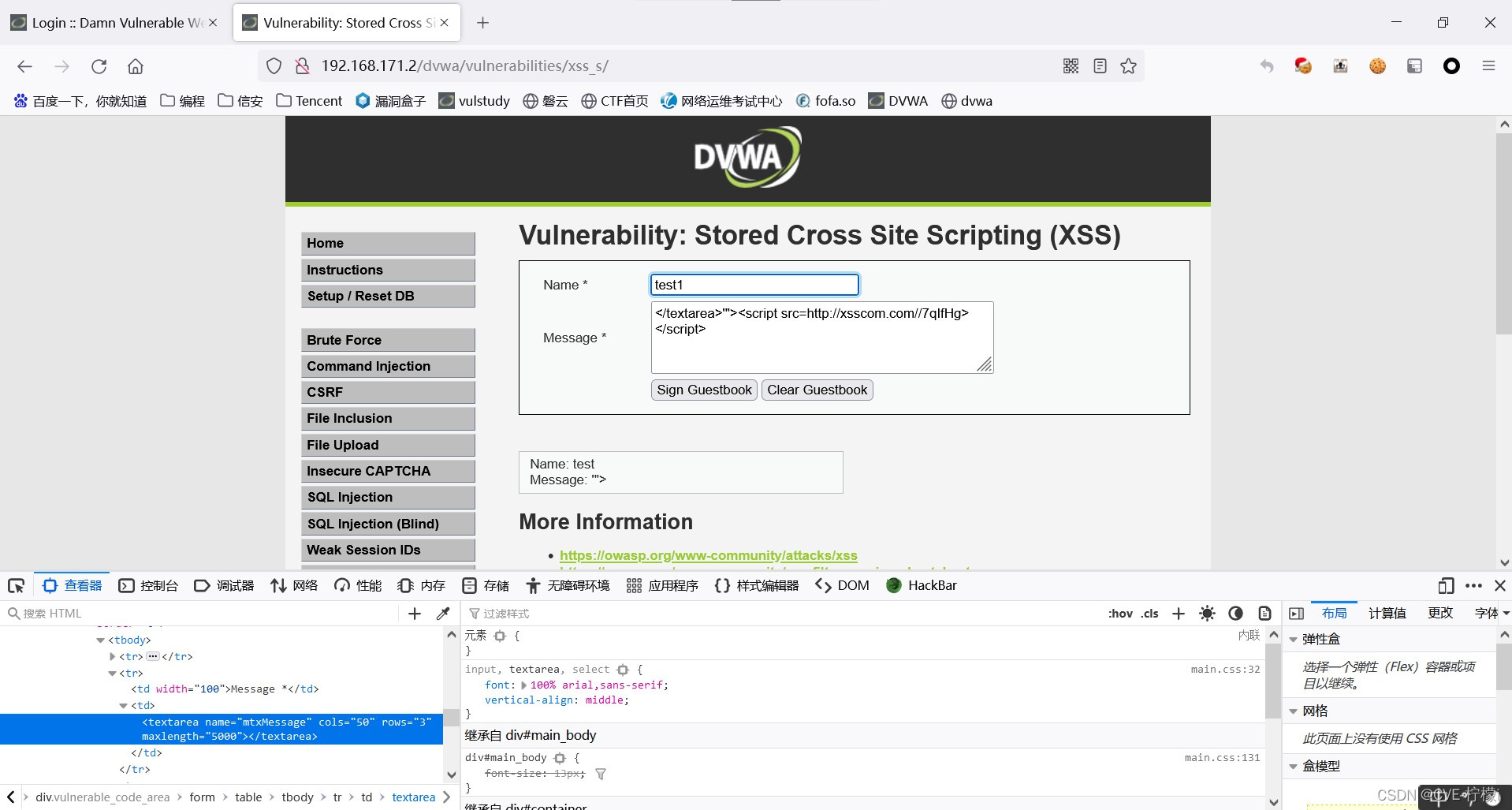Activate the element picker tool
This screenshot has width=1512, height=810.
(17, 585)
